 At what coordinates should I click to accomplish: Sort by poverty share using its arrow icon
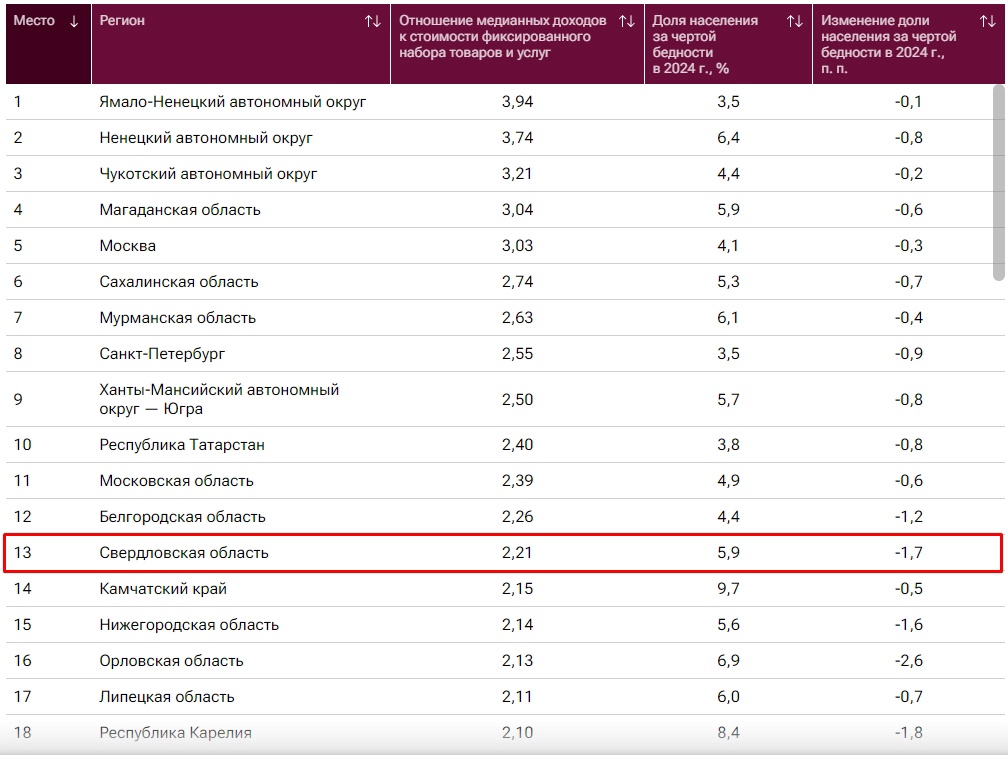pyautogui.click(x=795, y=21)
